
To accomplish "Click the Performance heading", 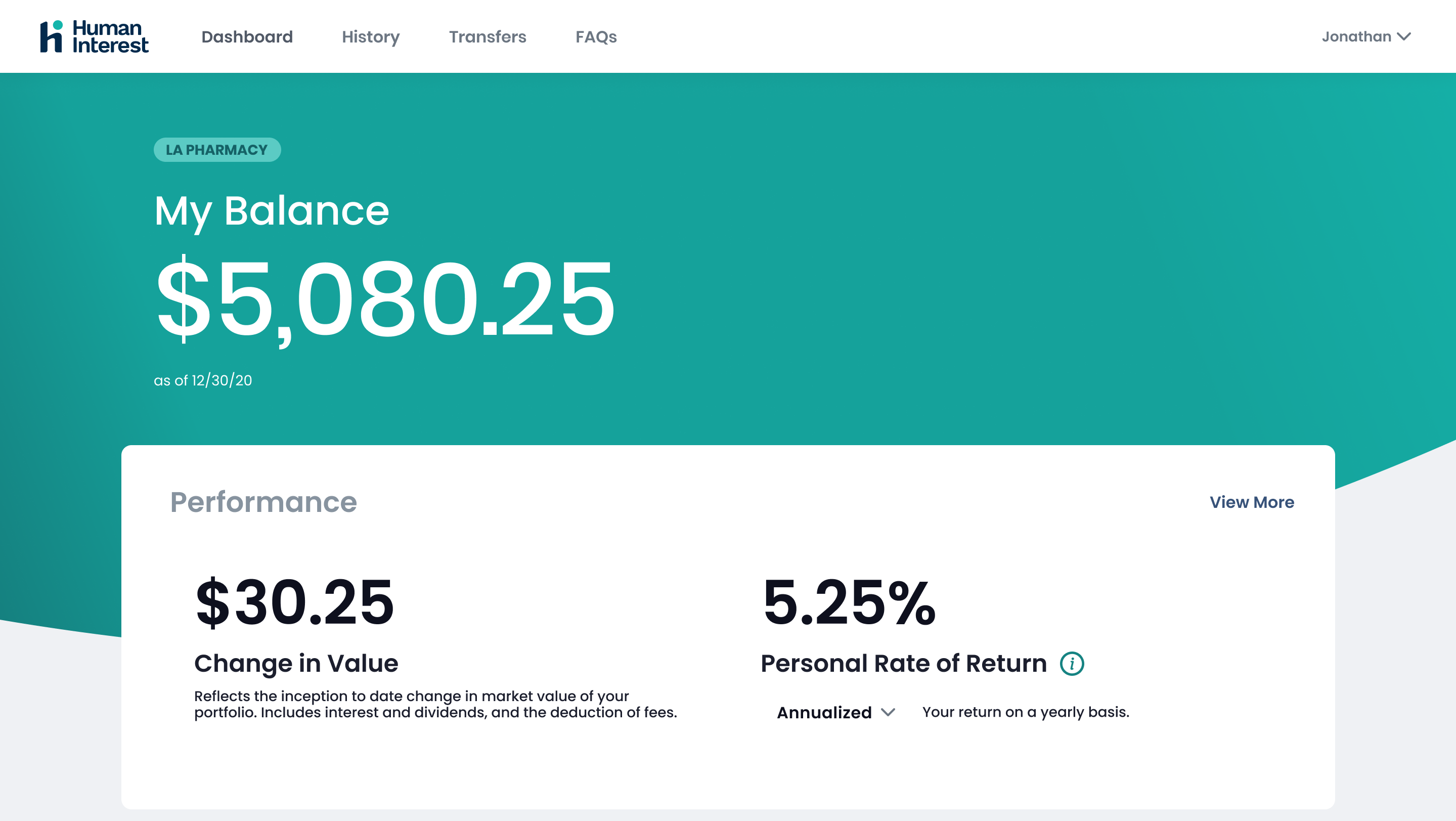I will (263, 502).
